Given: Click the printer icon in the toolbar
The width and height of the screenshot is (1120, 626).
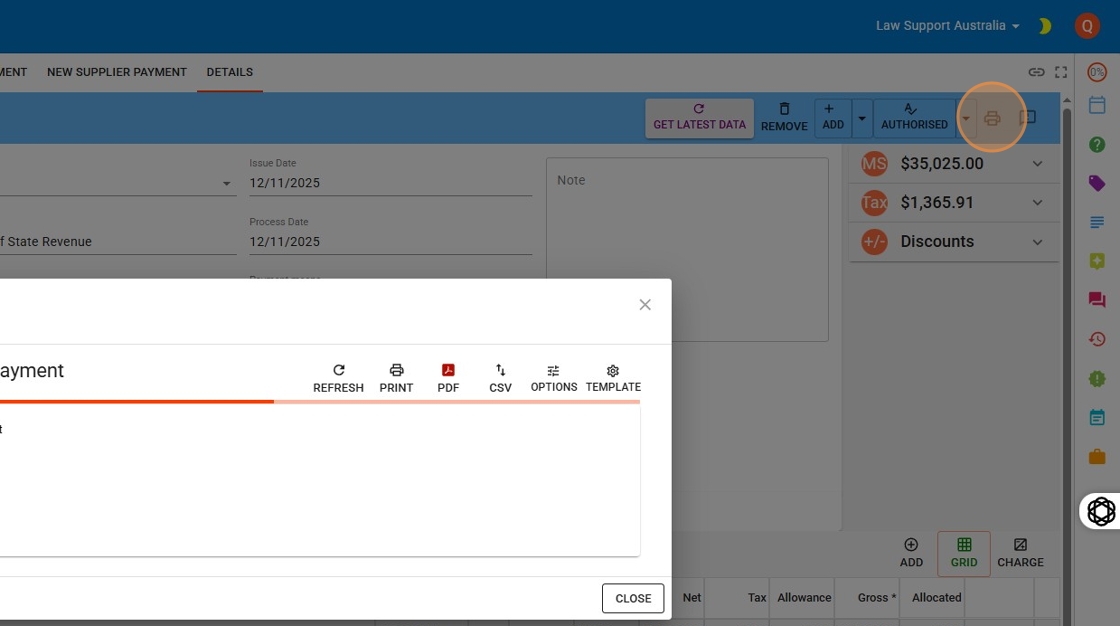Looking at the screenshot, I should coord(992,118).
